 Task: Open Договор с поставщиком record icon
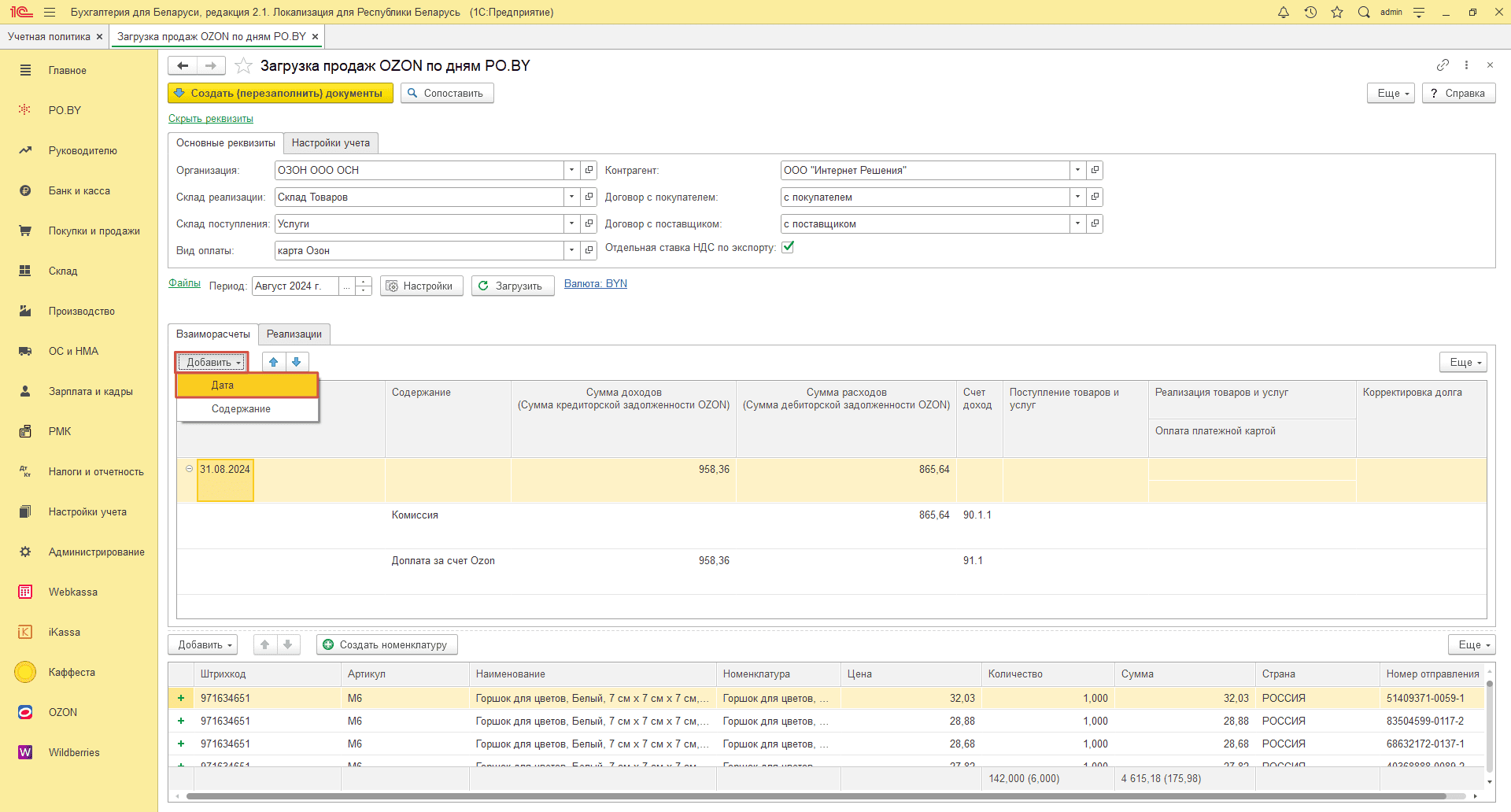1095,223
